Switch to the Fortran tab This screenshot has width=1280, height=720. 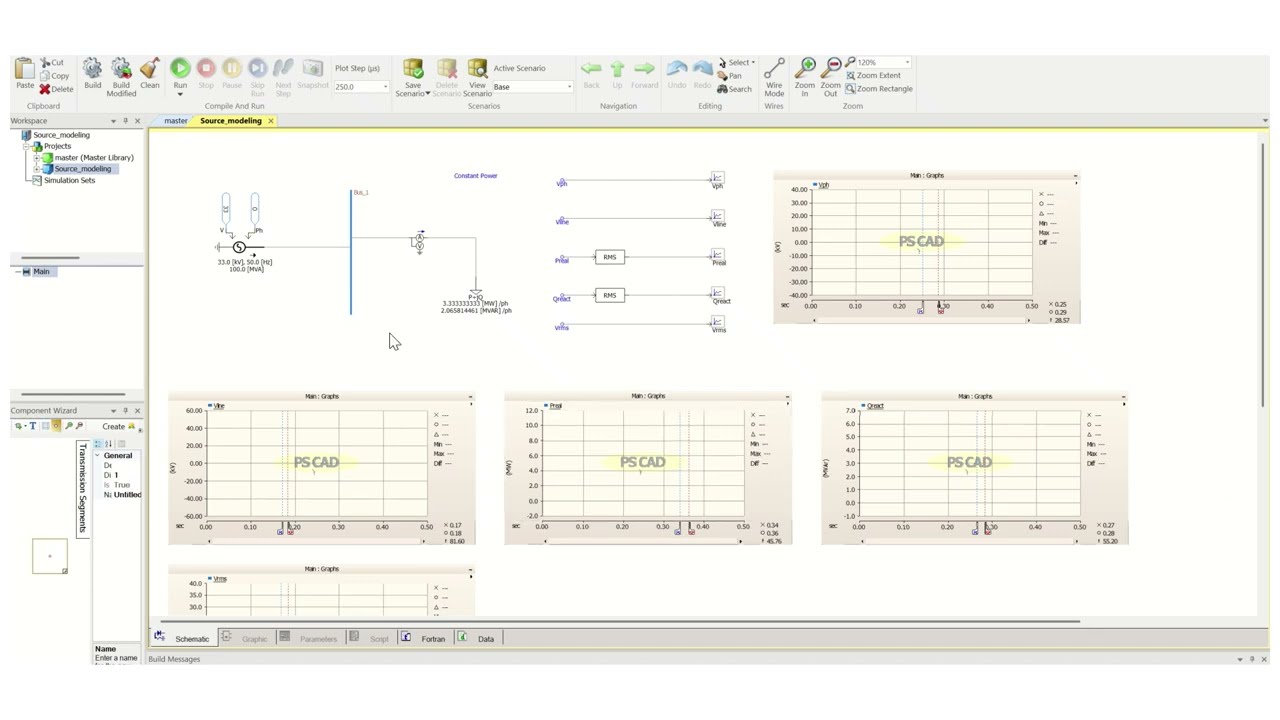tap(424, 638)
